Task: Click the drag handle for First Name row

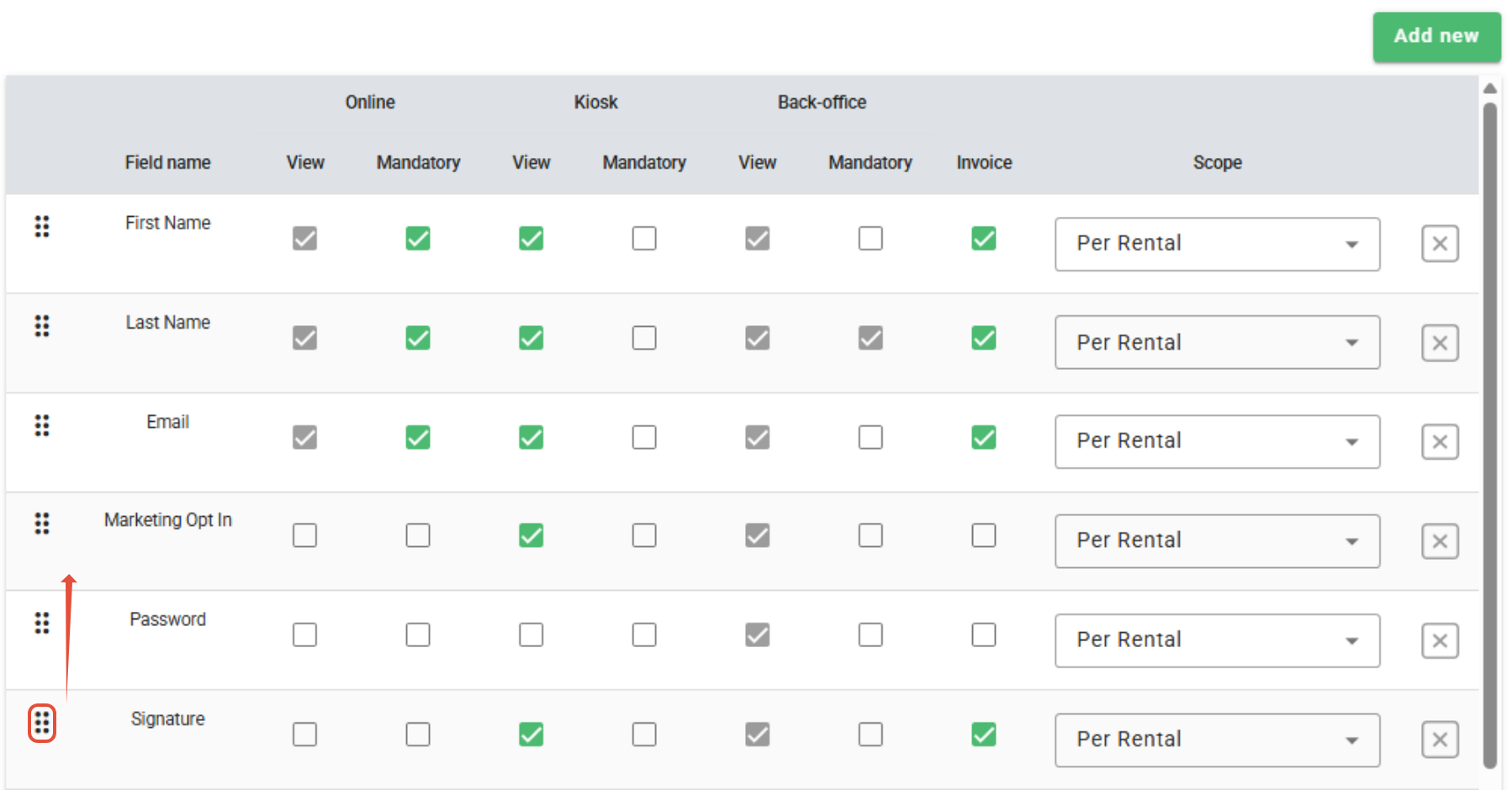Action: [x=41, y=226]
